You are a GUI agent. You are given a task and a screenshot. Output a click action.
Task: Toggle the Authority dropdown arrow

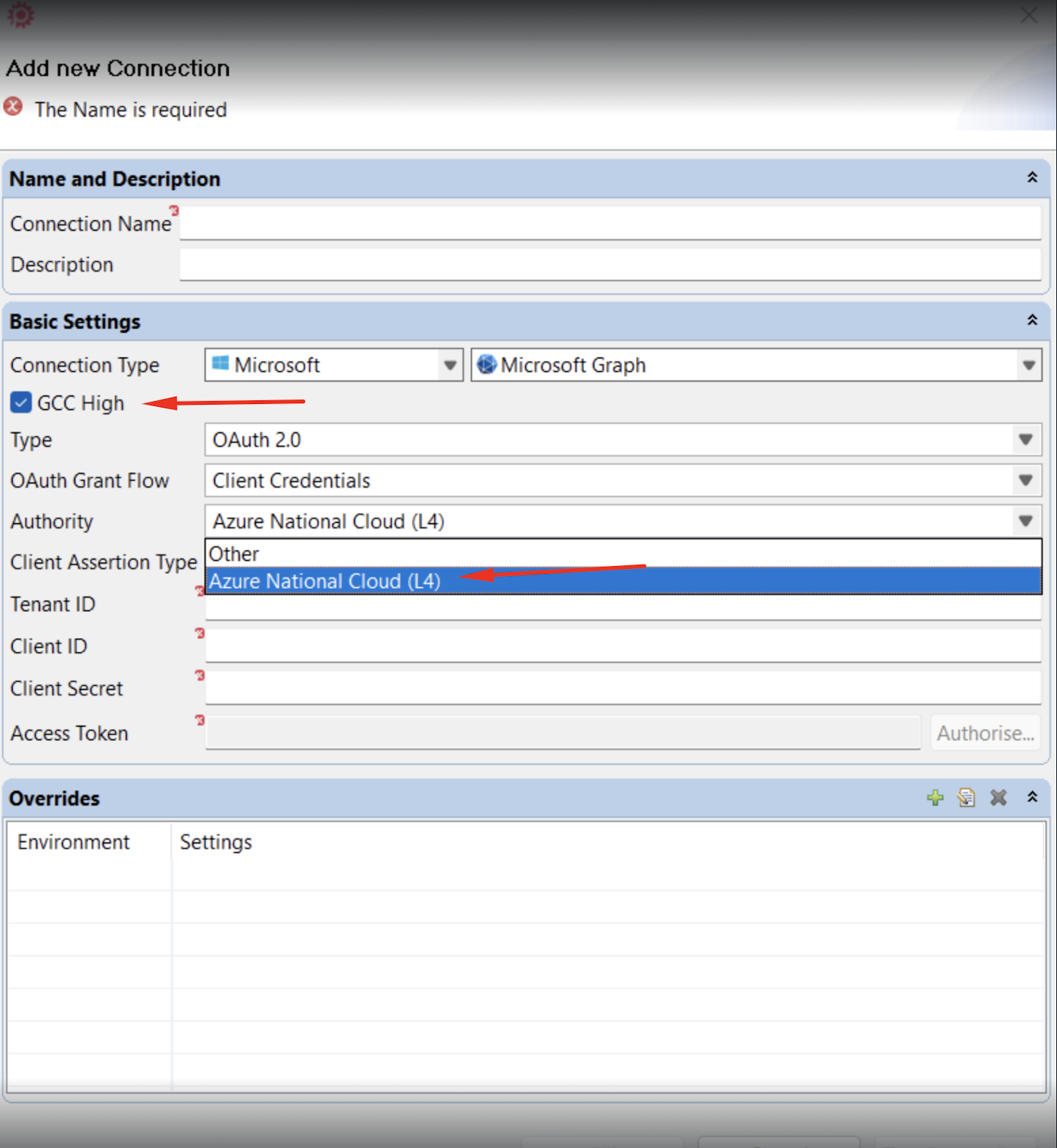click(1025, 521)
